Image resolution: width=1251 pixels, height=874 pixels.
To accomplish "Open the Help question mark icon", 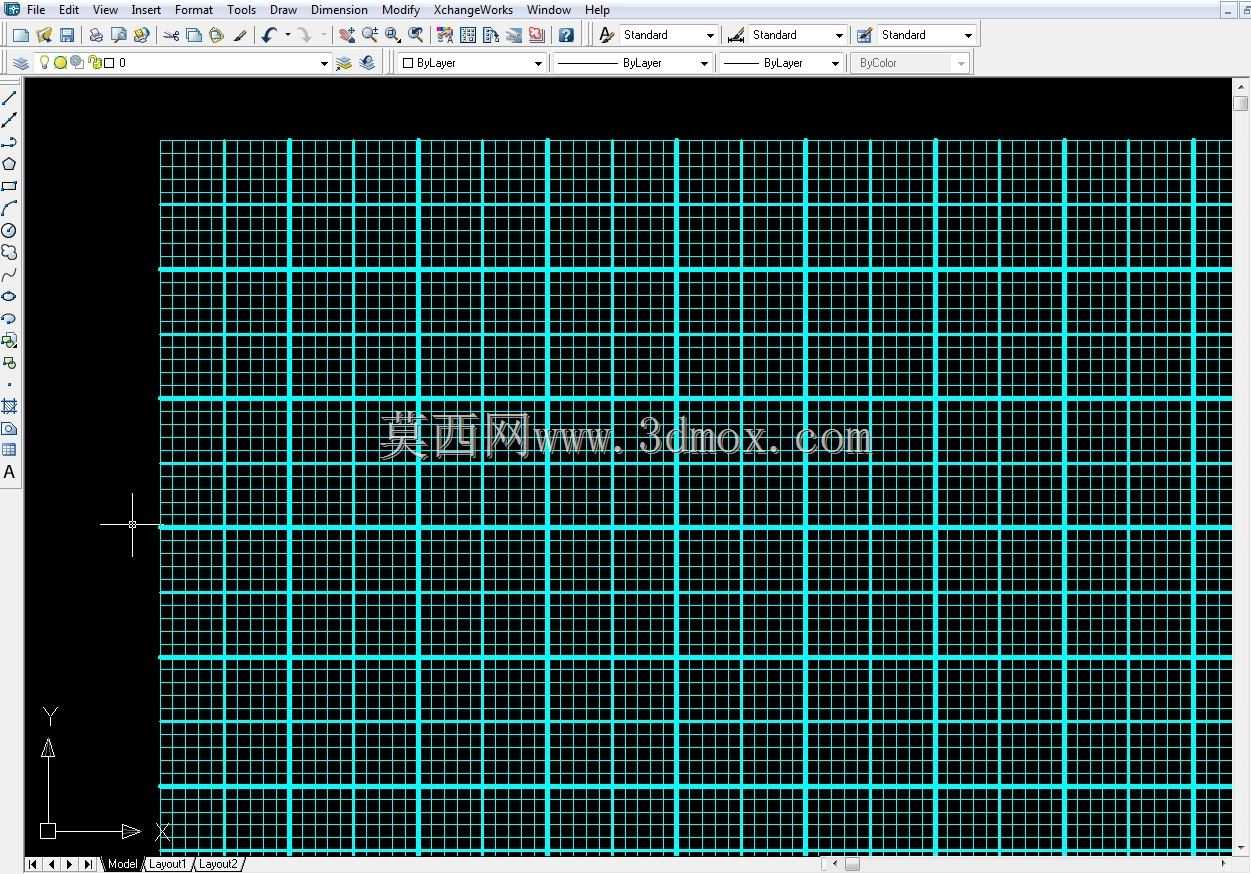I will tap(566, 35).
